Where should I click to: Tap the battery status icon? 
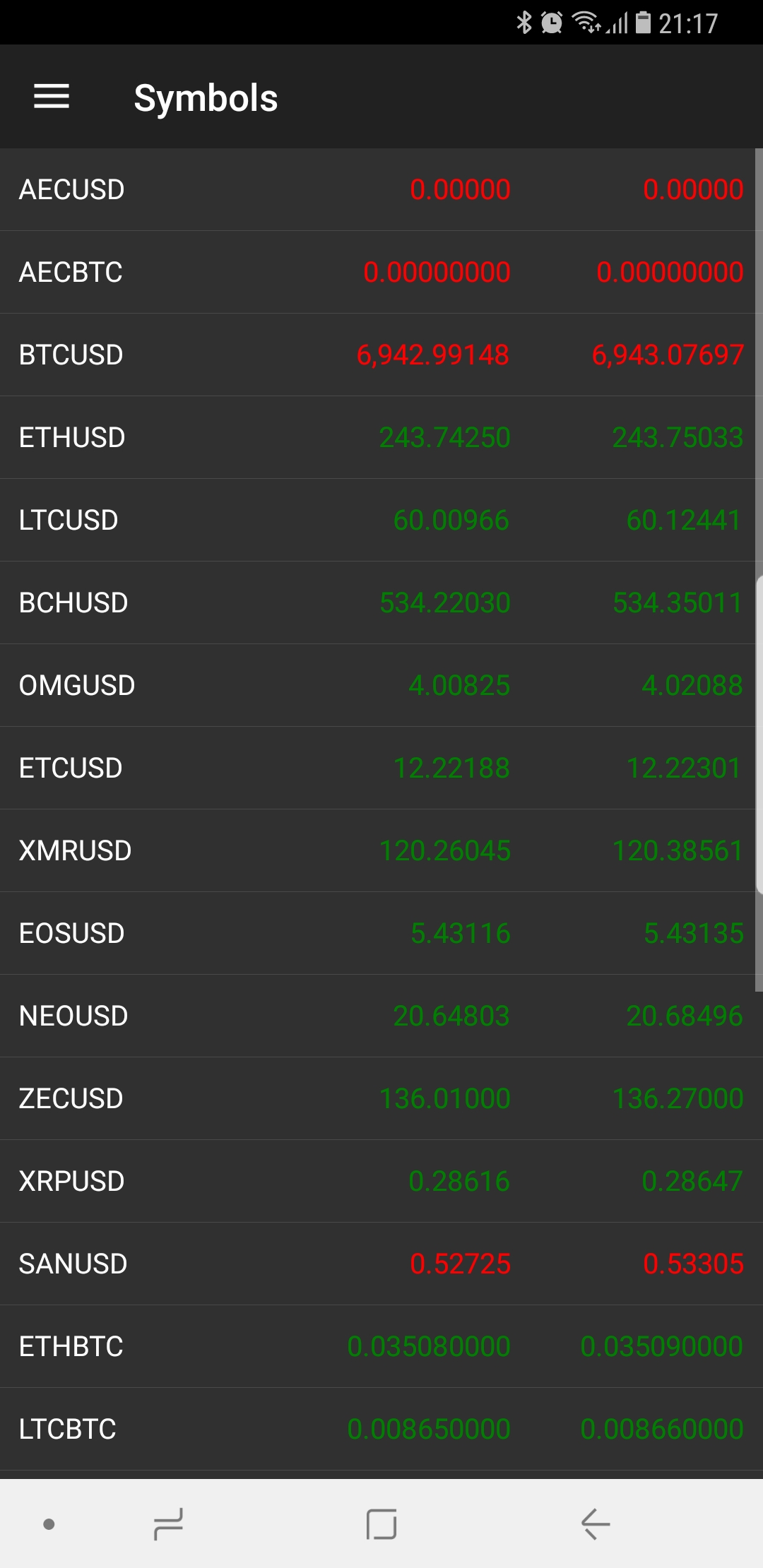[643, 23]
